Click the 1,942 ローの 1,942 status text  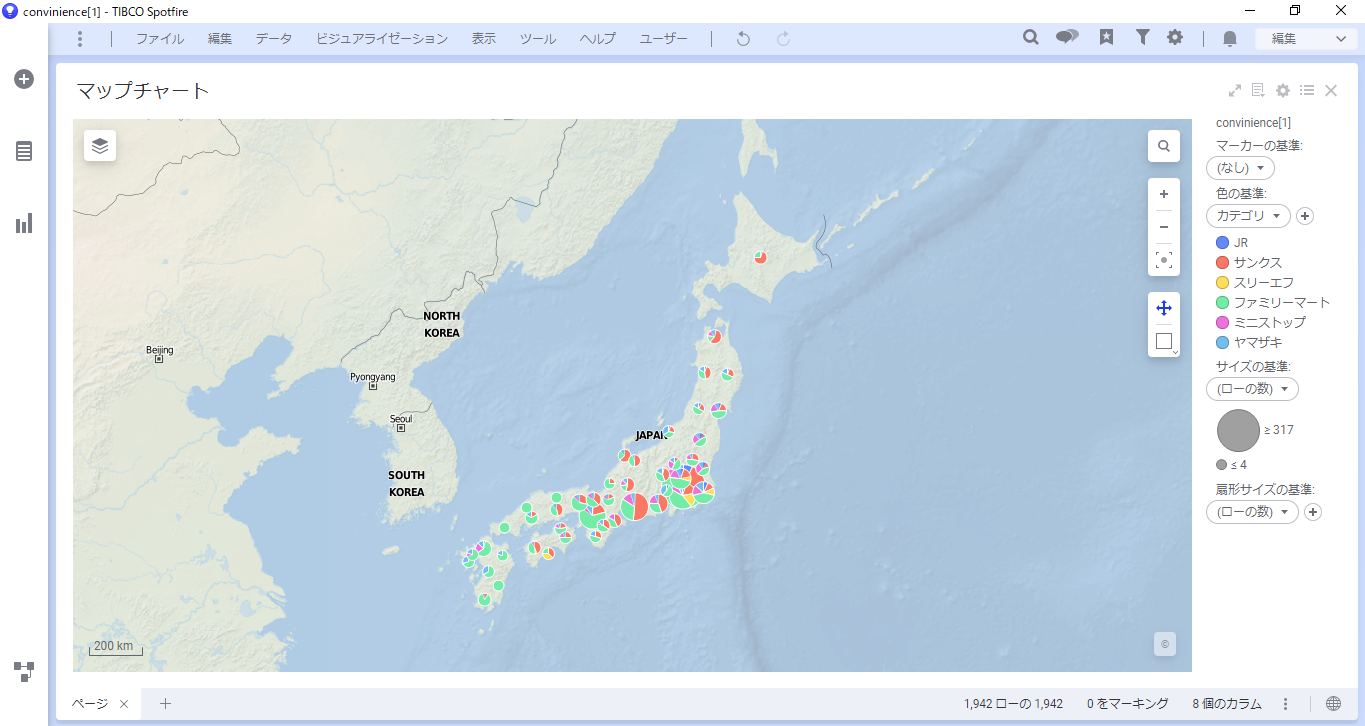1013,704
